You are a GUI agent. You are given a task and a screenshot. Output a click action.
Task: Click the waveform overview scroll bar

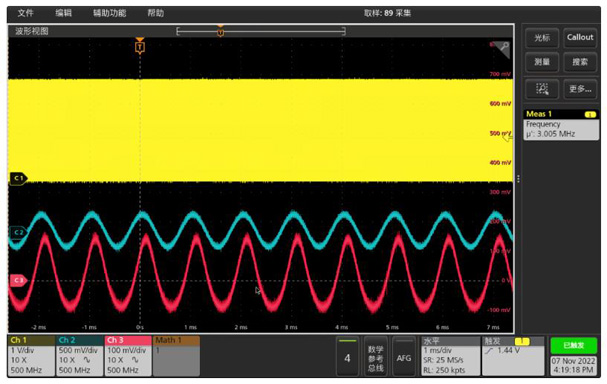pyautogui.click(x=261, y=31)
